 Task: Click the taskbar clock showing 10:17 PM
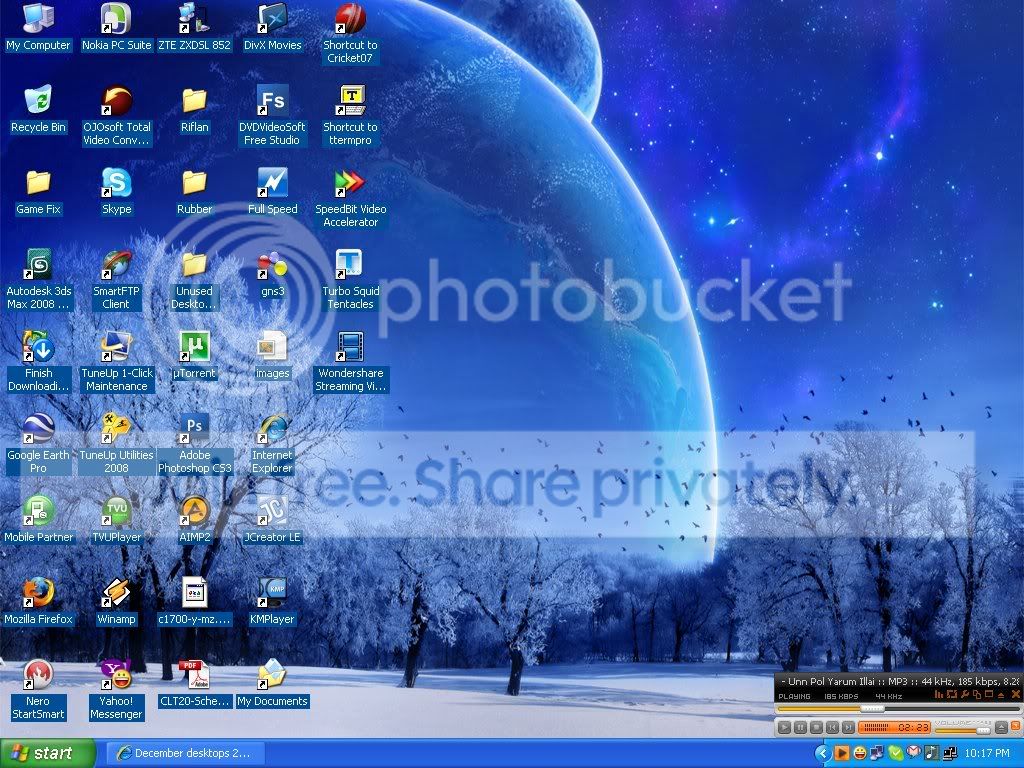point(987,753)
